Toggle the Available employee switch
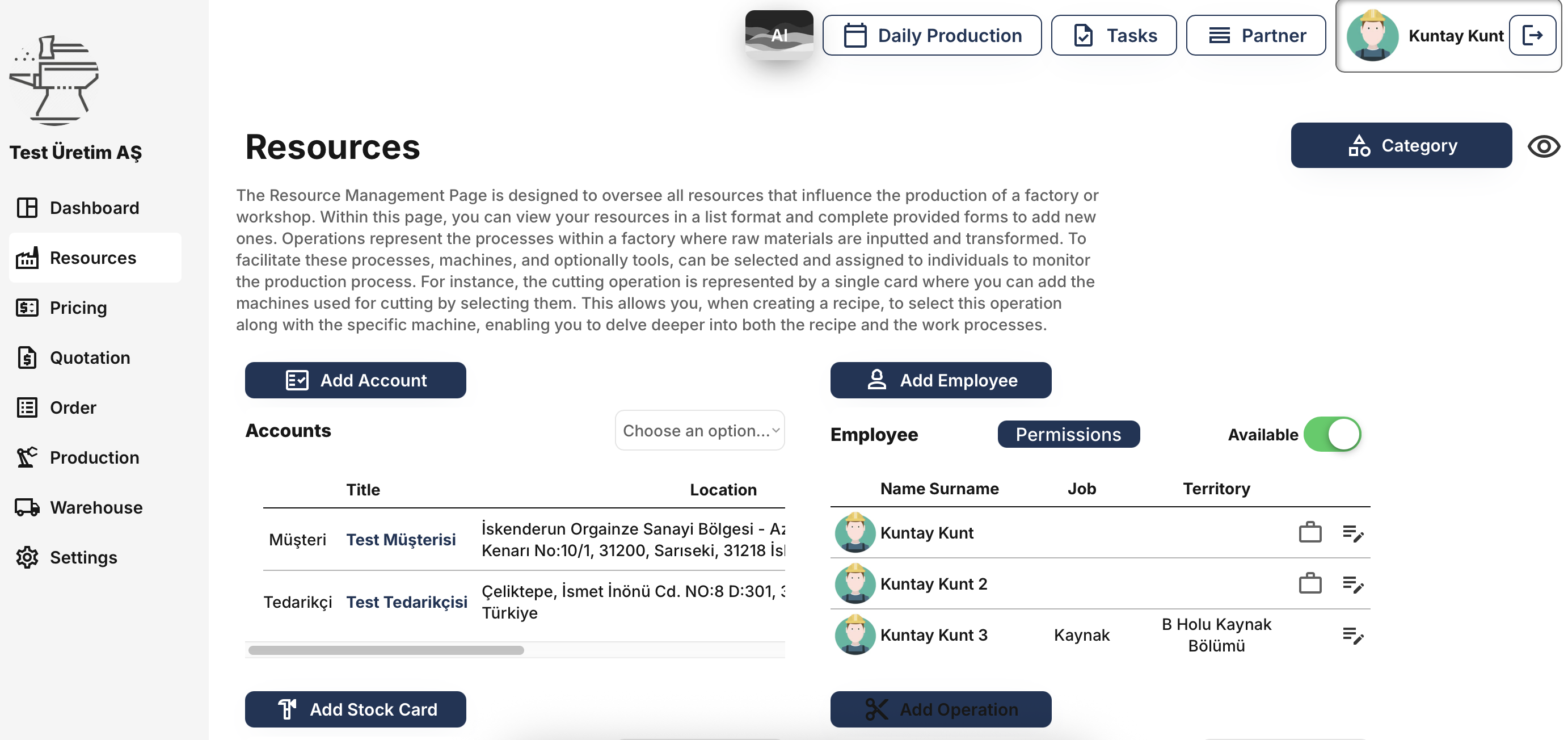1568x740 pixels. pyautogui.click(x=1331, y=434)
